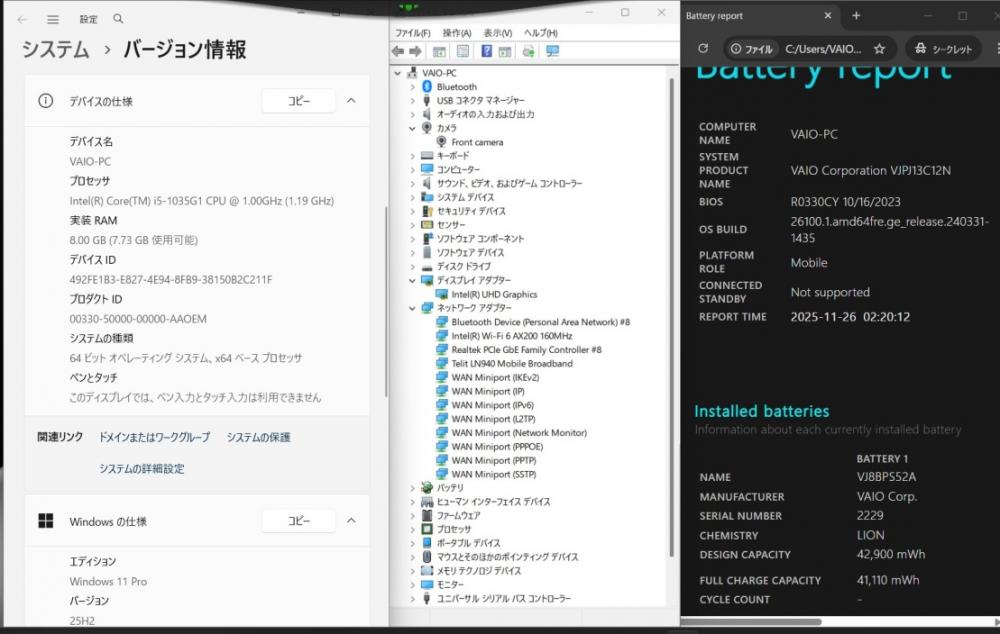The image size is (1000, 634).
Task: Expand the Bluetooth tree node
Action: tap(412, 87)
